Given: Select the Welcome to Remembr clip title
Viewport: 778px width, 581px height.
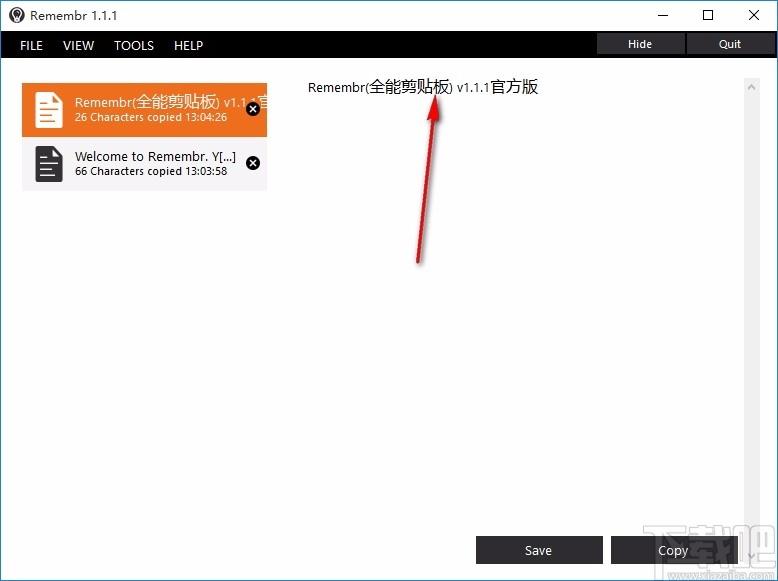Looking at the screenshot, I should tap(155, 157).
